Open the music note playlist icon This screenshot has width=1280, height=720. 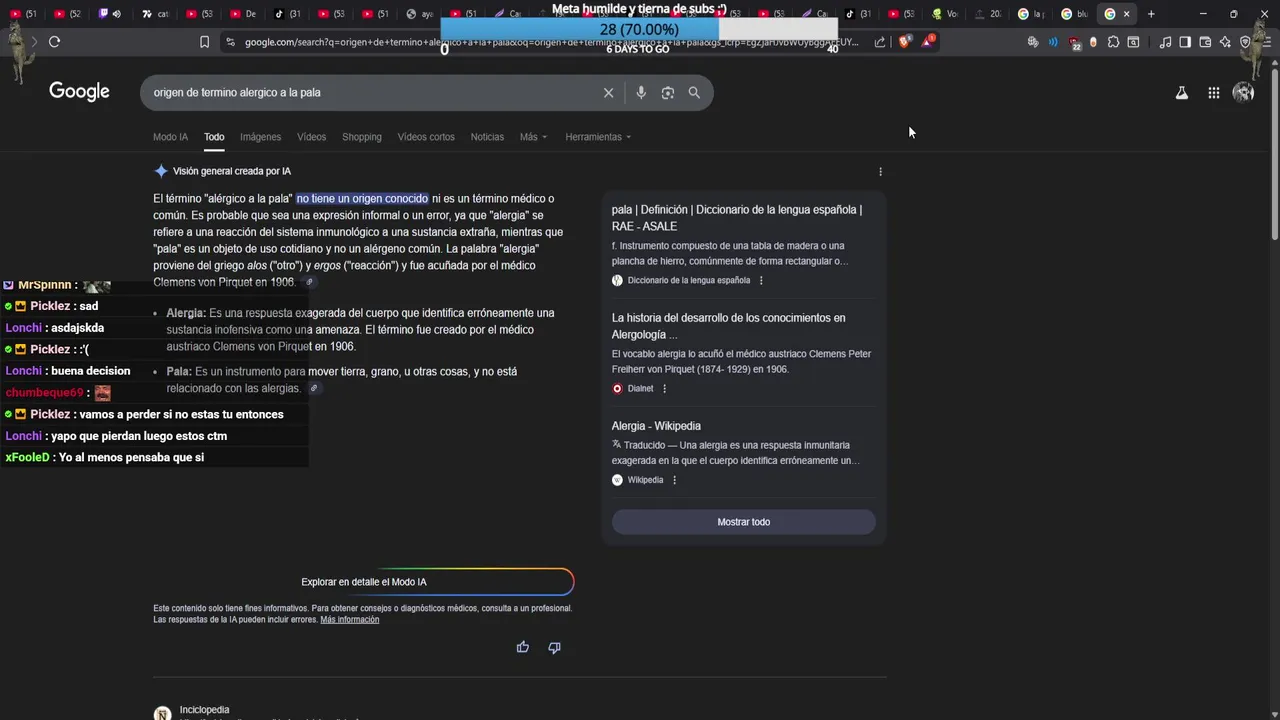pyautogui.click(x=1165, y=42)
